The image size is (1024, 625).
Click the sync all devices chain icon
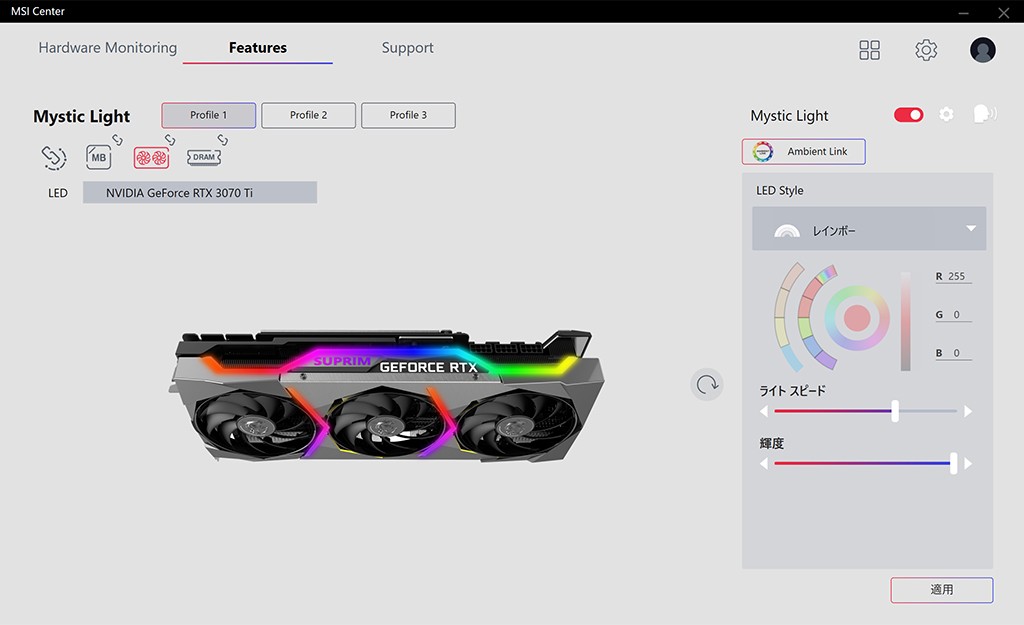54,157
